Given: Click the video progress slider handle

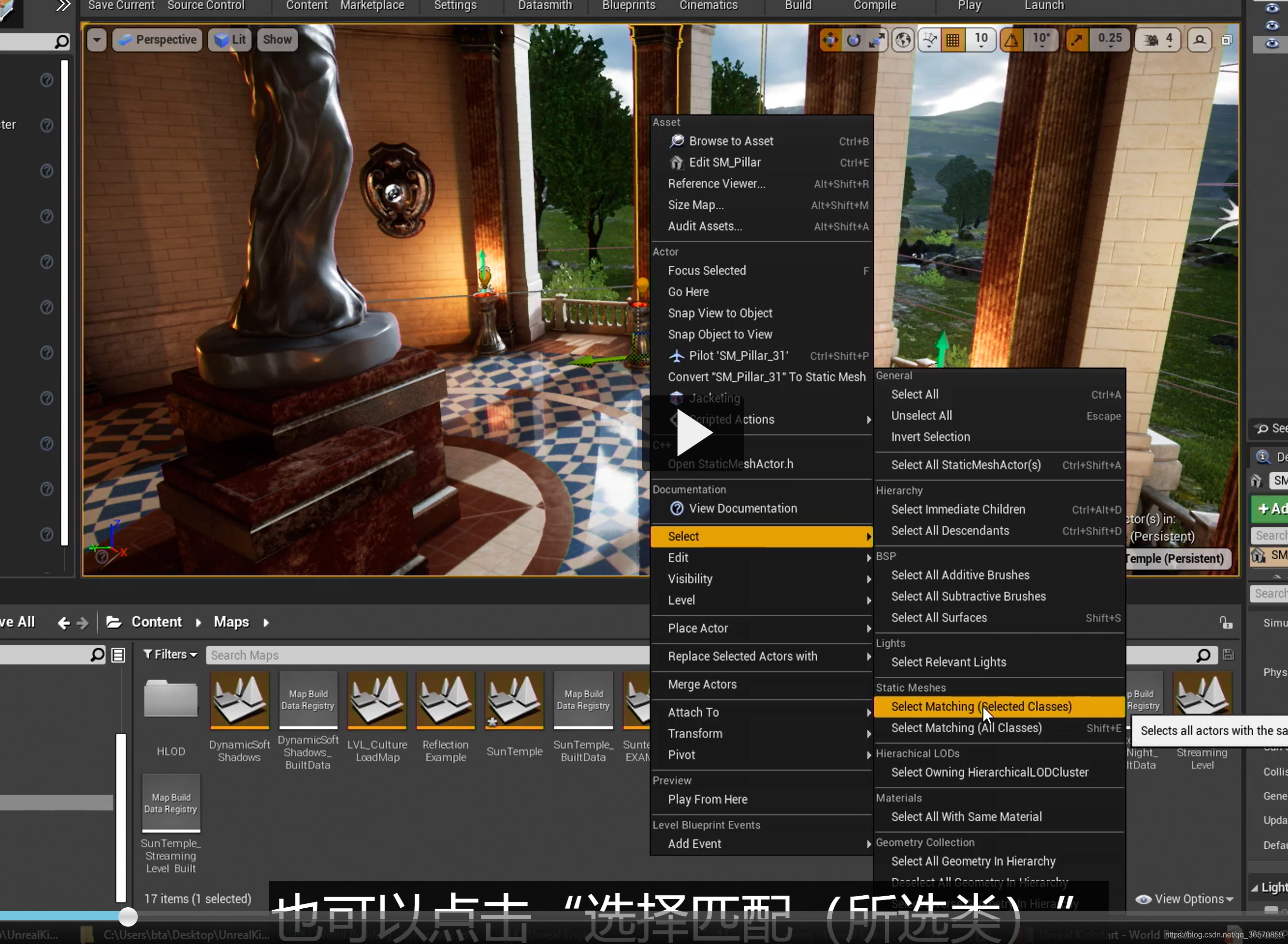Looking at the screenshot, I should (x=128, y=916).
